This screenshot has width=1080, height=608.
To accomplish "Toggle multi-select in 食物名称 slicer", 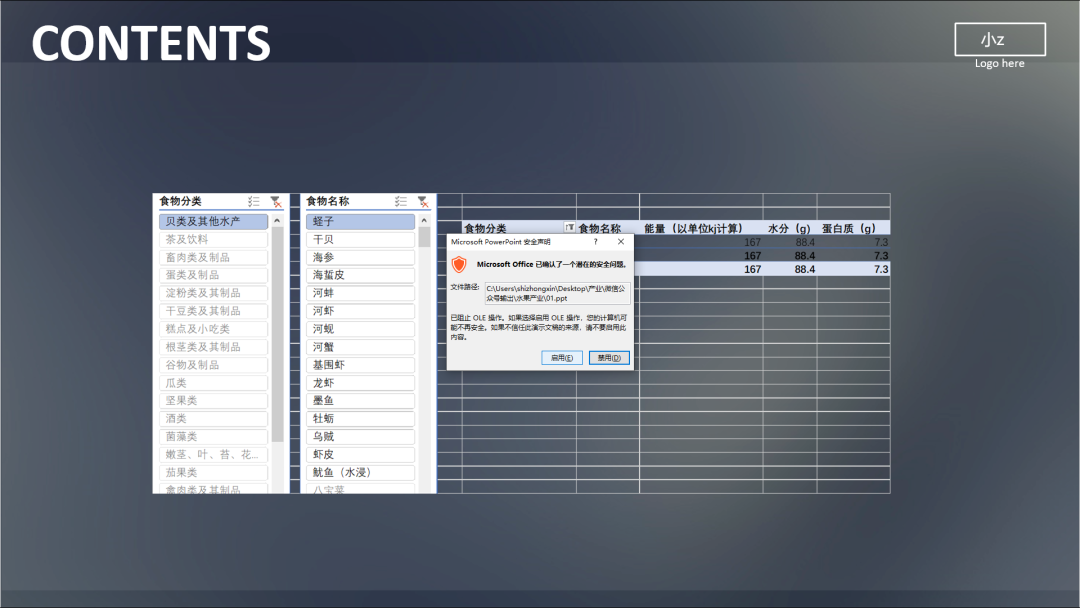I will point(401,201).
